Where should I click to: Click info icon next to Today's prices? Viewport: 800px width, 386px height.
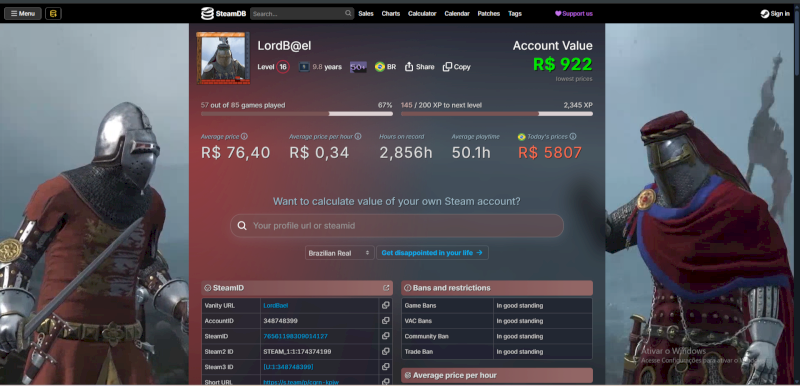click(573, 137)
